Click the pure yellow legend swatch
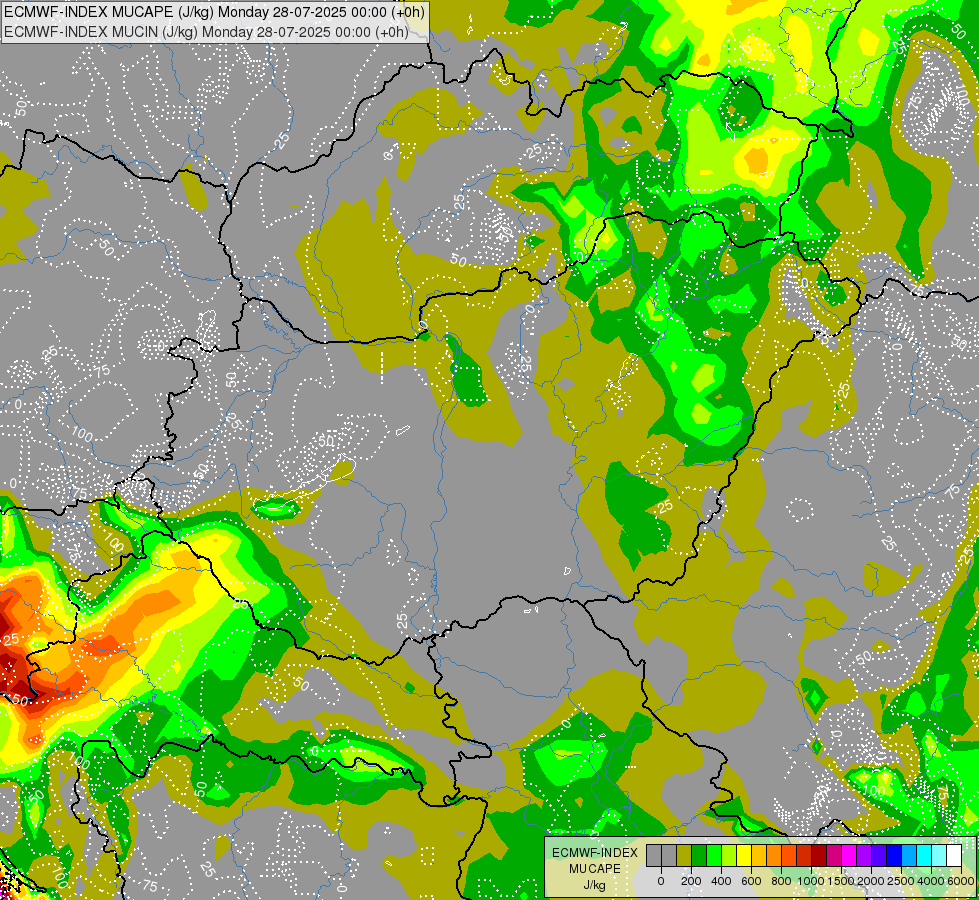Screen dimensions: 979x900 [744, 856]
